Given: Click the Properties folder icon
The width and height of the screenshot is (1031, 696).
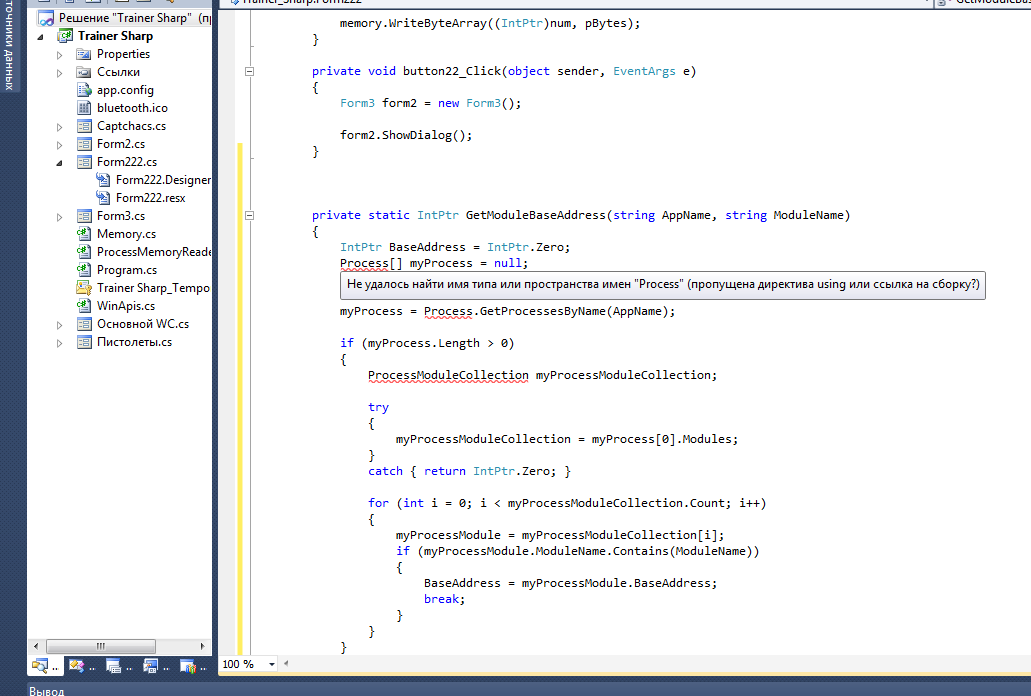Looking at the screenshot, I should (x=85, y=54).
